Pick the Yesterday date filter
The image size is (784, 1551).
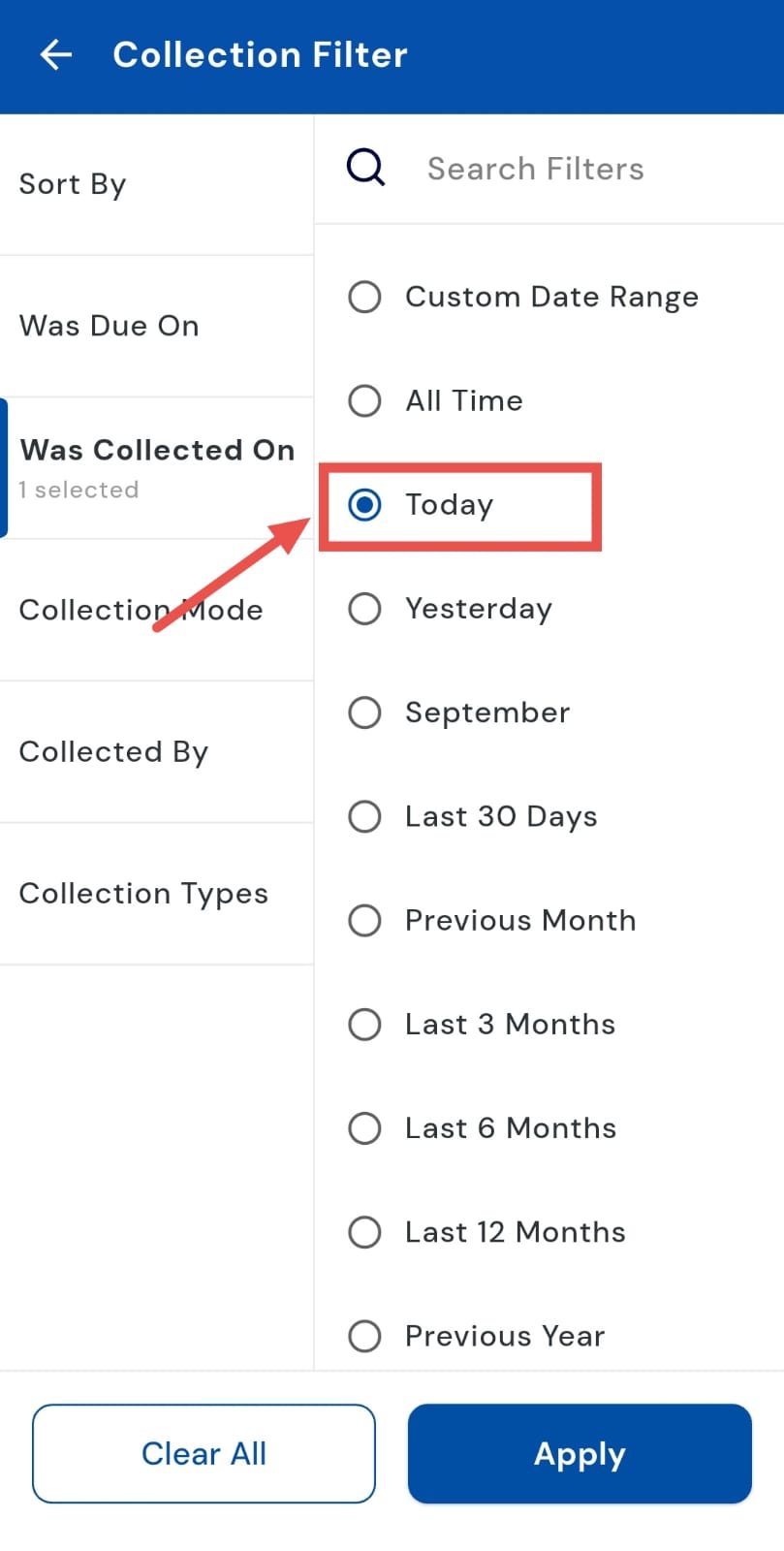[364, 609]
